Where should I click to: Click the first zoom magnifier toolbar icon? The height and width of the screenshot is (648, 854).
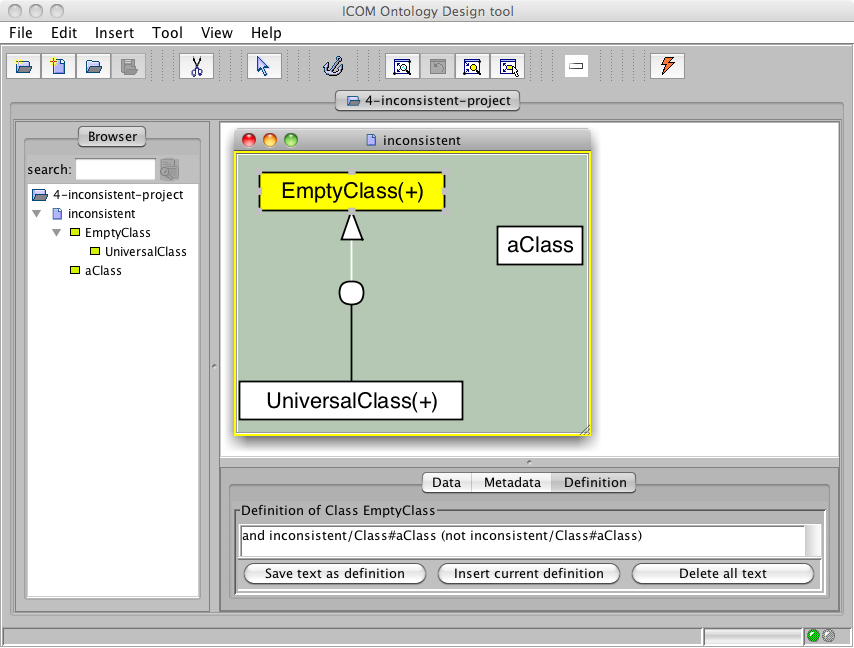(x=402, y=66)
